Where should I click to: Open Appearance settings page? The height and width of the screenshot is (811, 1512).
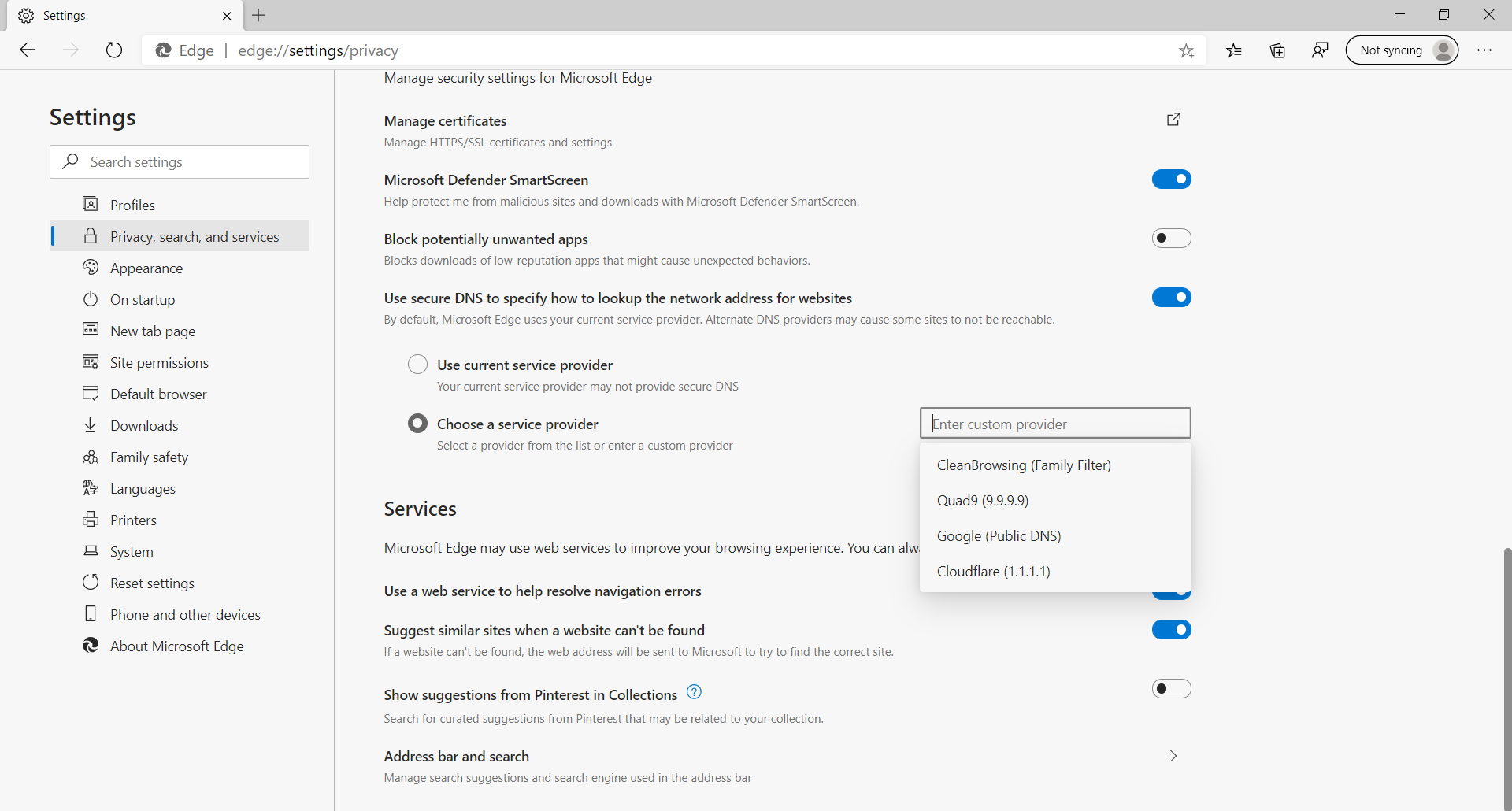click(180, 268)
